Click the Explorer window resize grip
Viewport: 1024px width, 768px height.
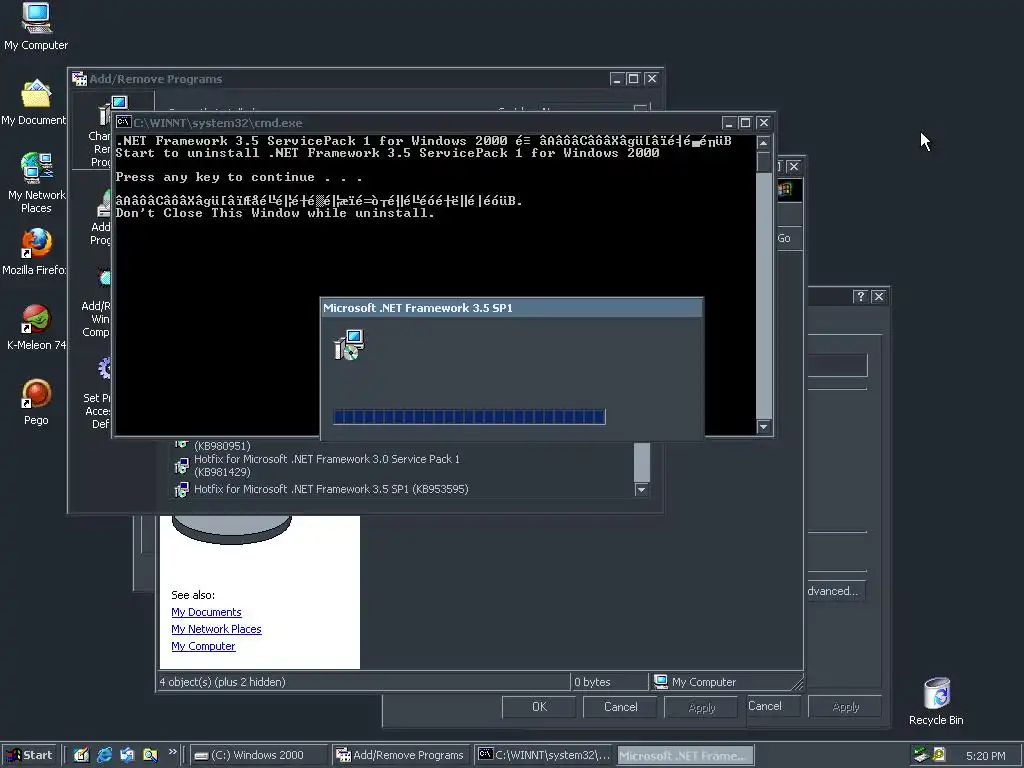pos(797,684)
